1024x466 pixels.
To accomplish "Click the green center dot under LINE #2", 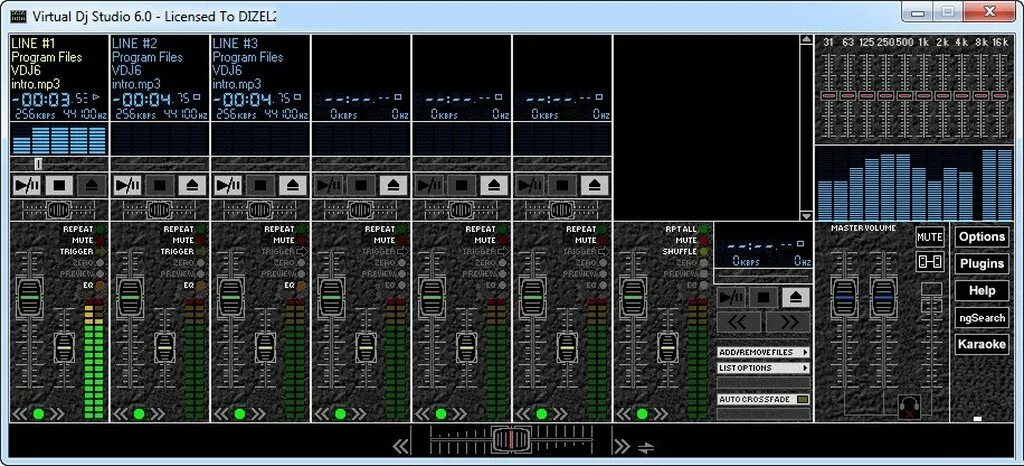I will [x=138, y=414].
